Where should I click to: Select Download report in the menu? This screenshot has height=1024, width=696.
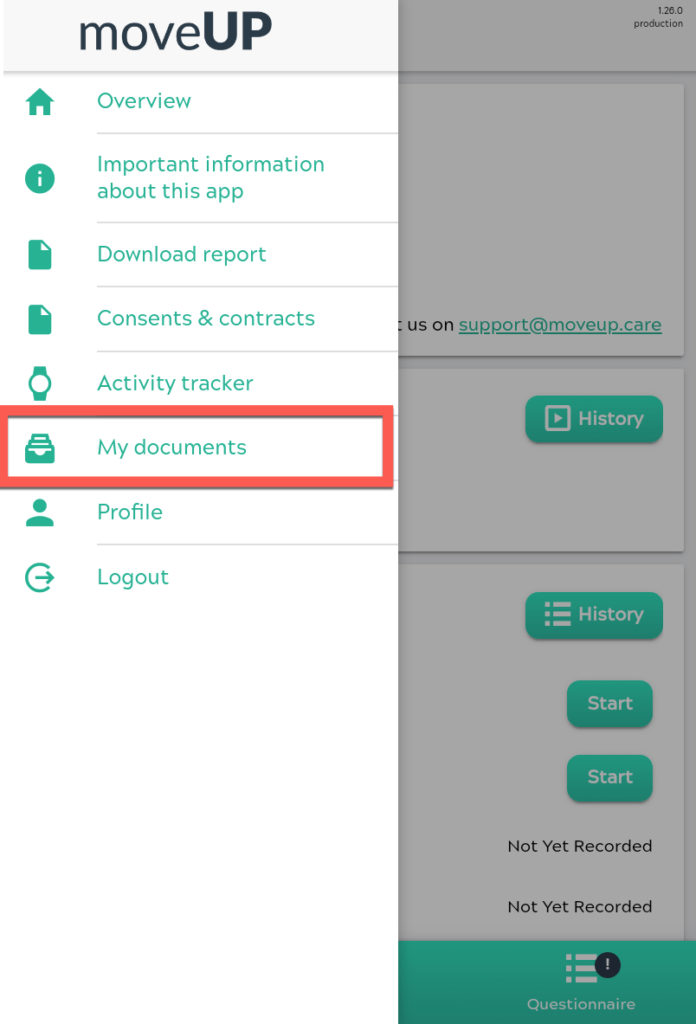point(182,254)
